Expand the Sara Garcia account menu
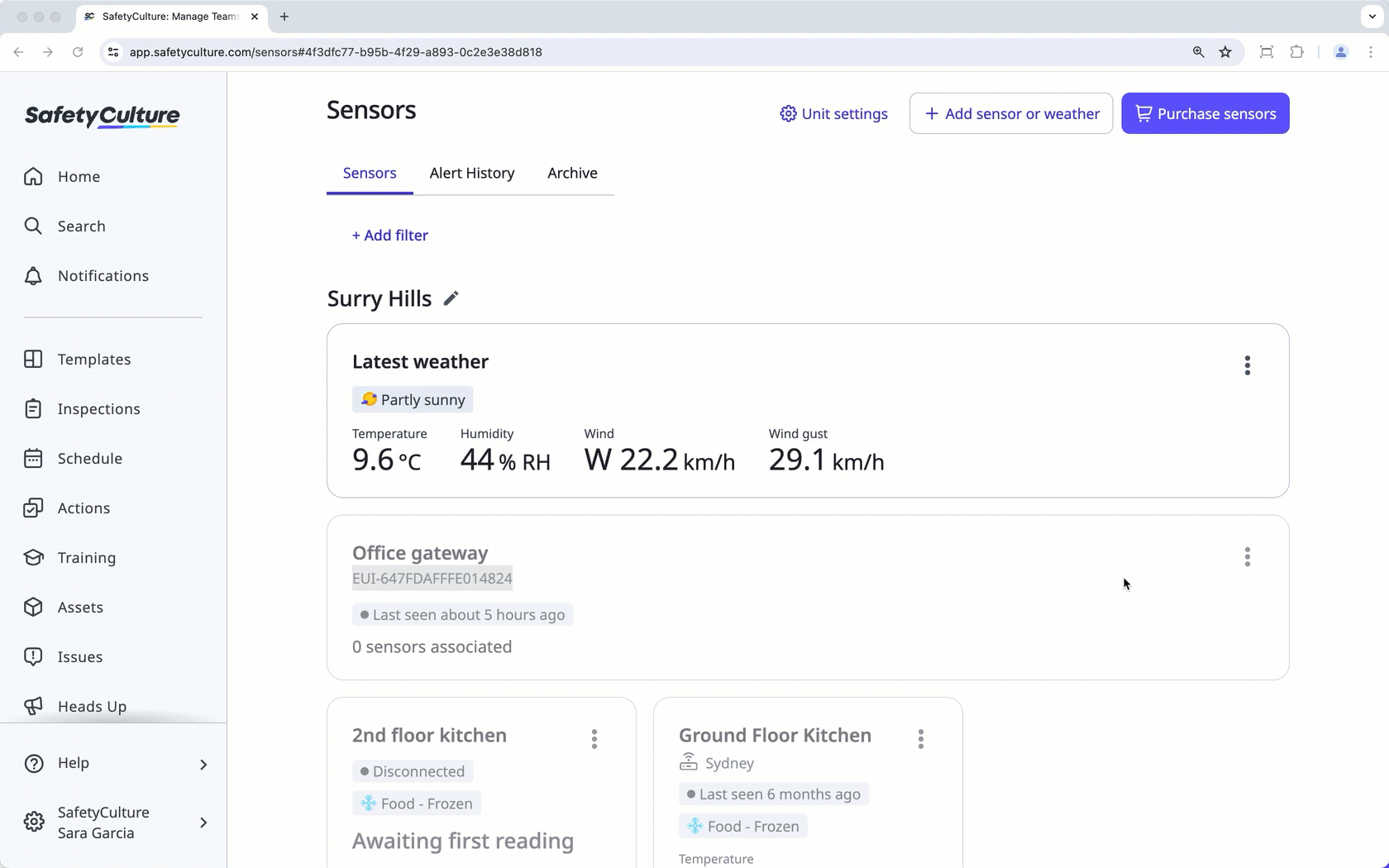Screen dimensions: 1389x868 pyautogui.click(x=203, y=823)
